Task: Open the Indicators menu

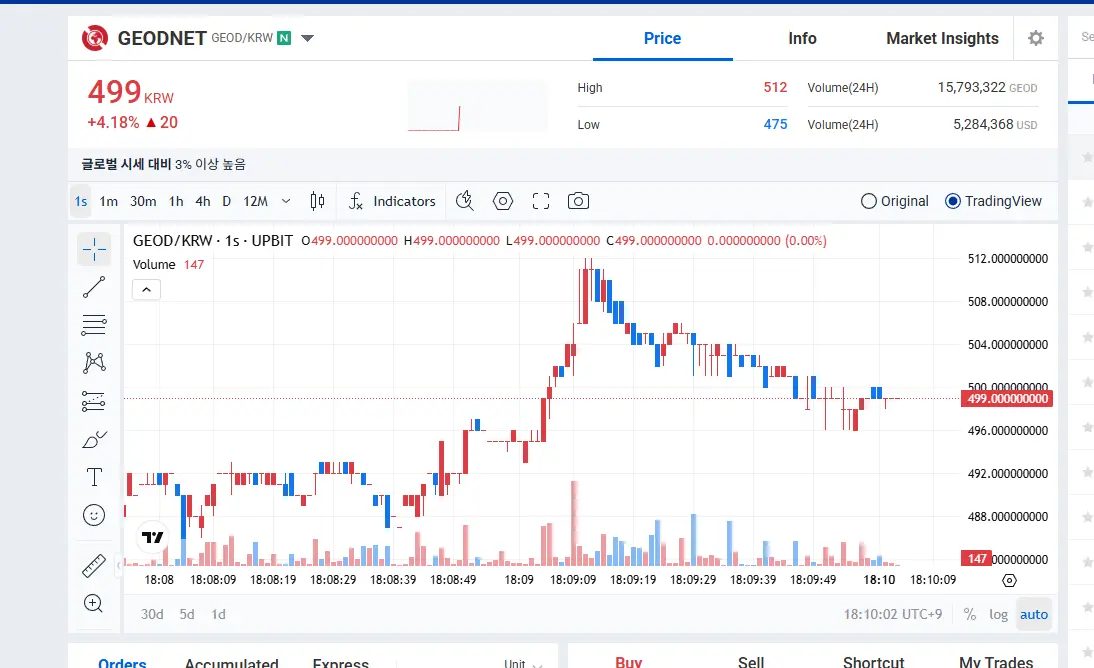Action: (392, 201)
